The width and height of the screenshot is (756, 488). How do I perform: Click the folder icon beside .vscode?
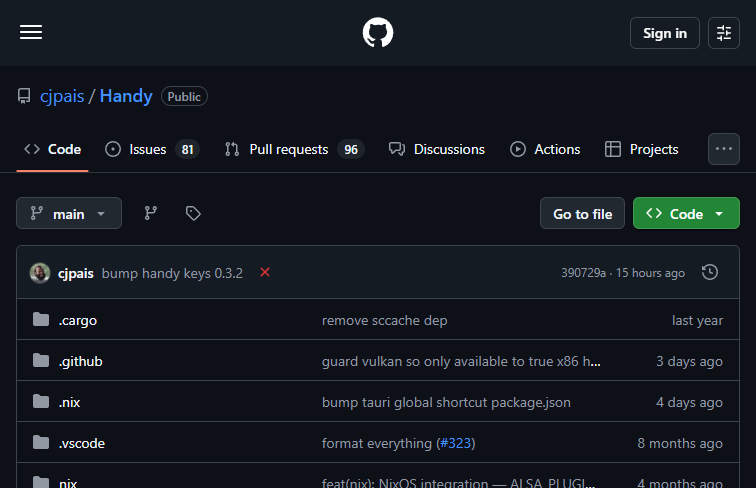click(41, 442)
